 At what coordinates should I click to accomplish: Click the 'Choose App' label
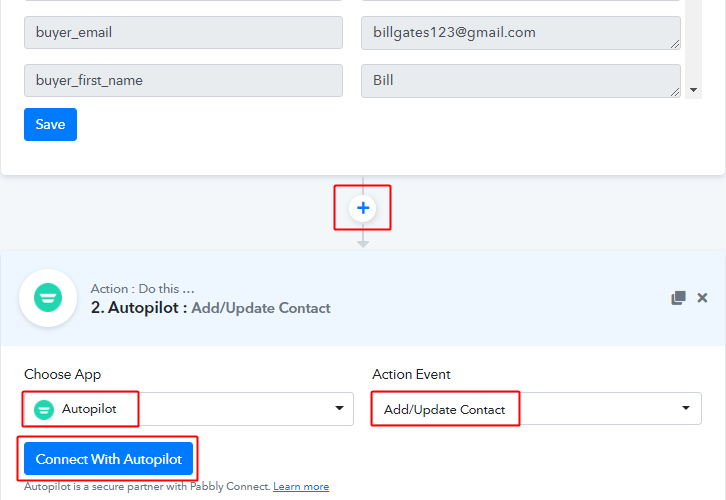[63, 374]
